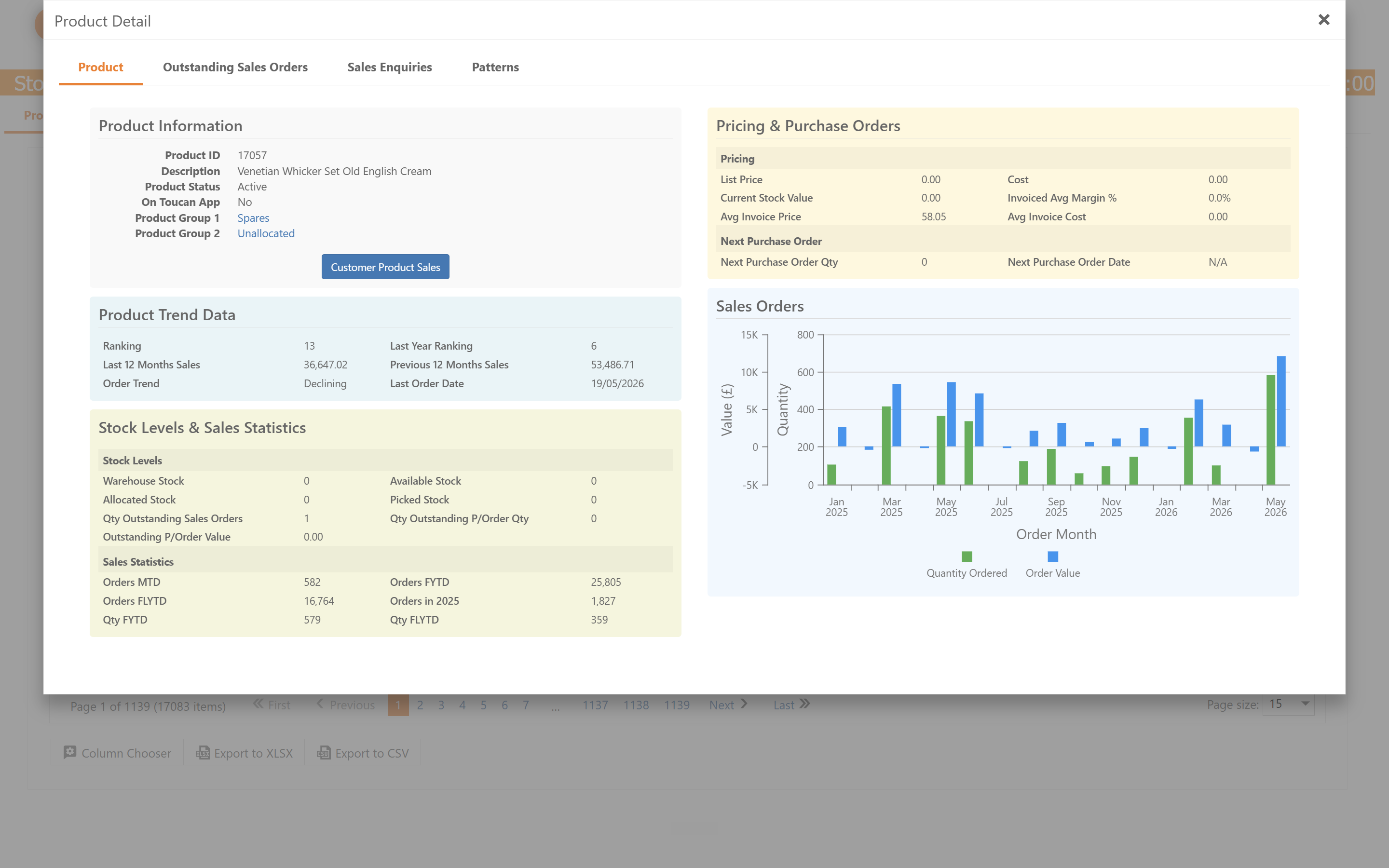Jump to Last page in pager
The width and height of the screenshot is (1389, 868).
791,705
